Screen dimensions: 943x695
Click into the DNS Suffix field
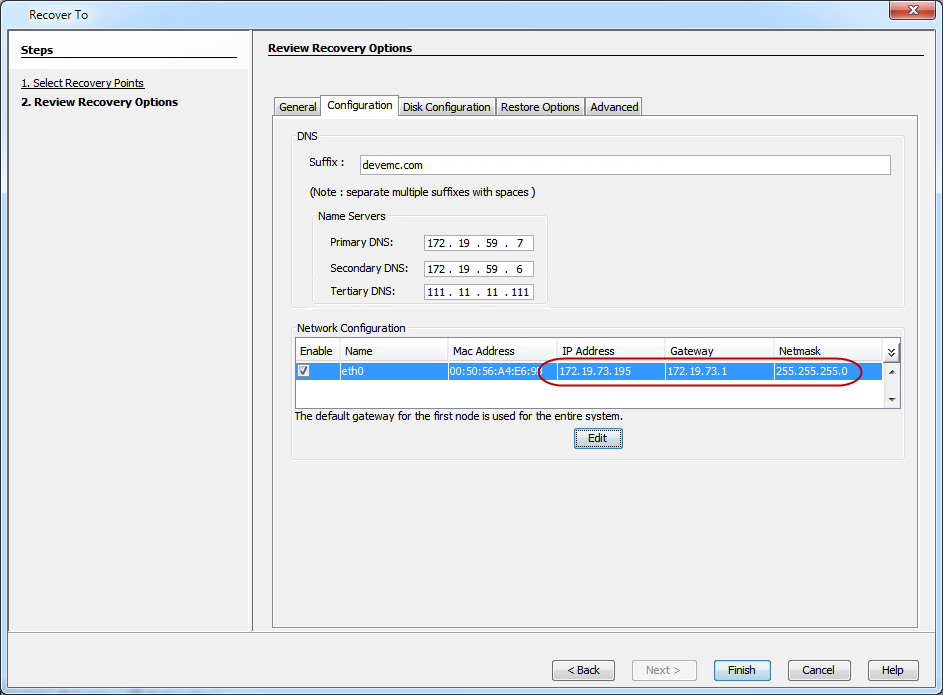(x=624, y=165)
